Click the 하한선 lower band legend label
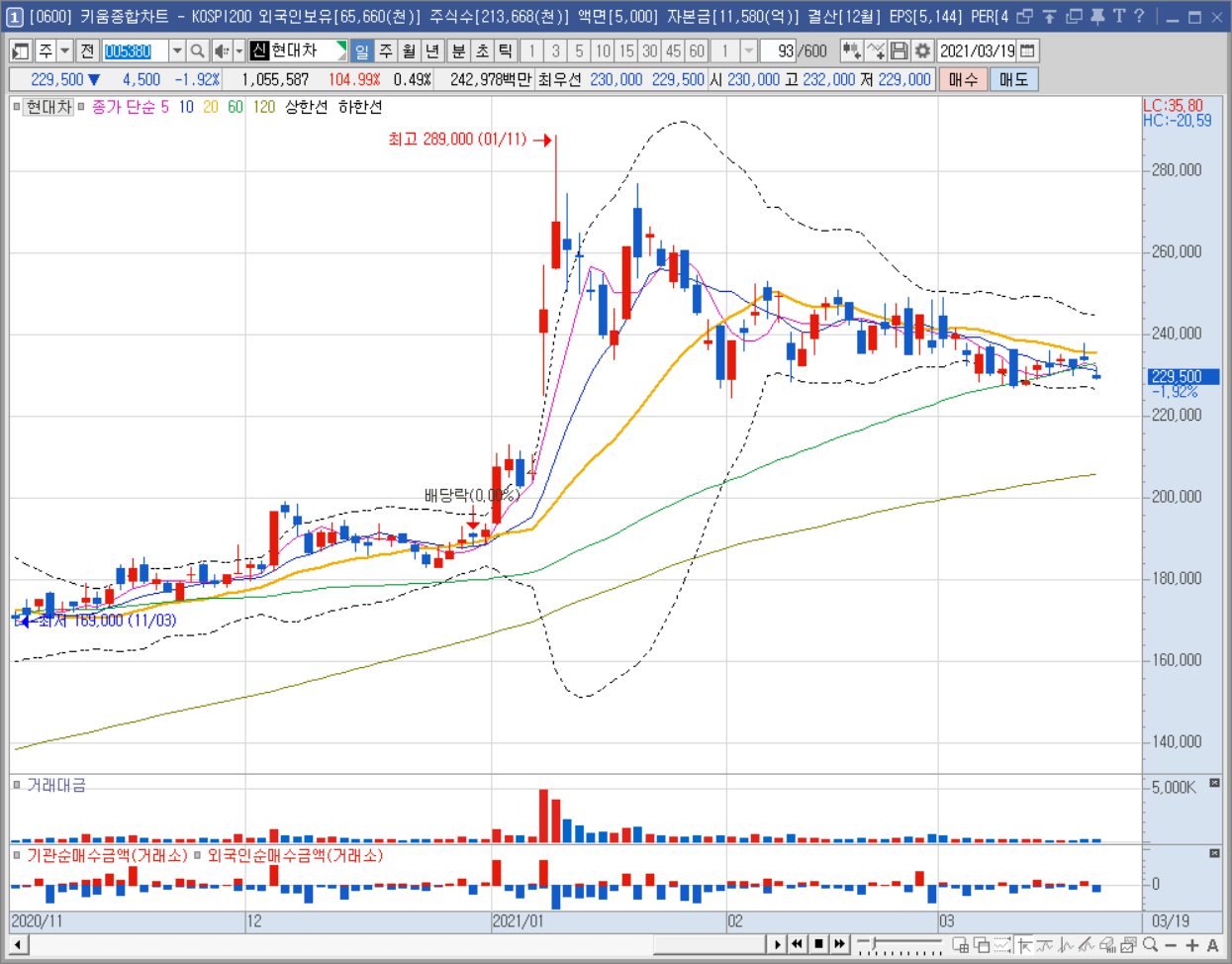The height and width of the screenshot is (964, 1232). pos(360,107)
